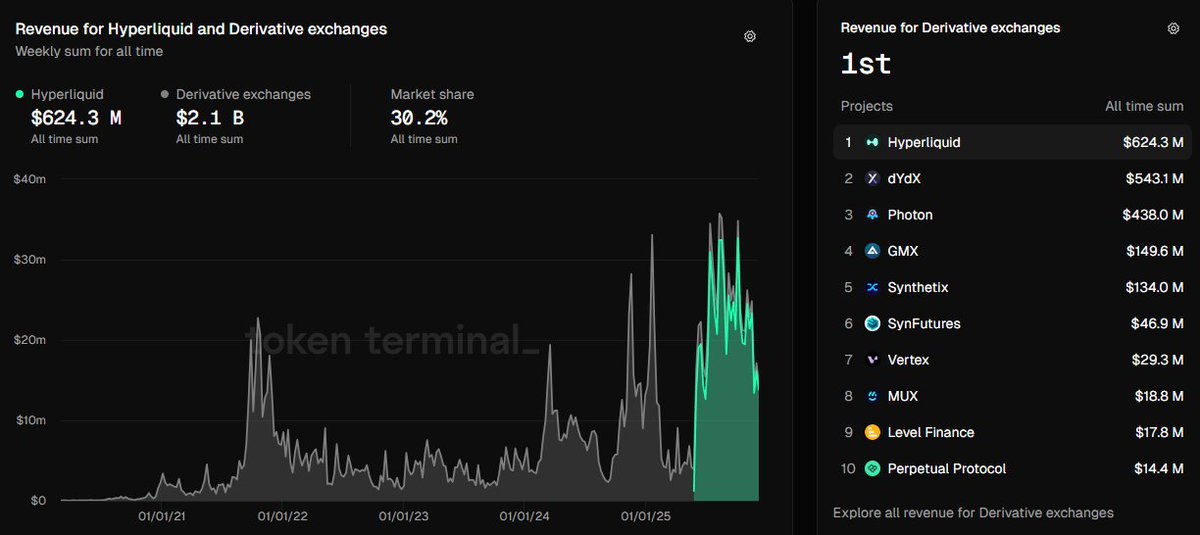Select the $134.0 M value for Synthetix
The height and width of the screenshot is (535, 1200).
(x=1154, y=287)
